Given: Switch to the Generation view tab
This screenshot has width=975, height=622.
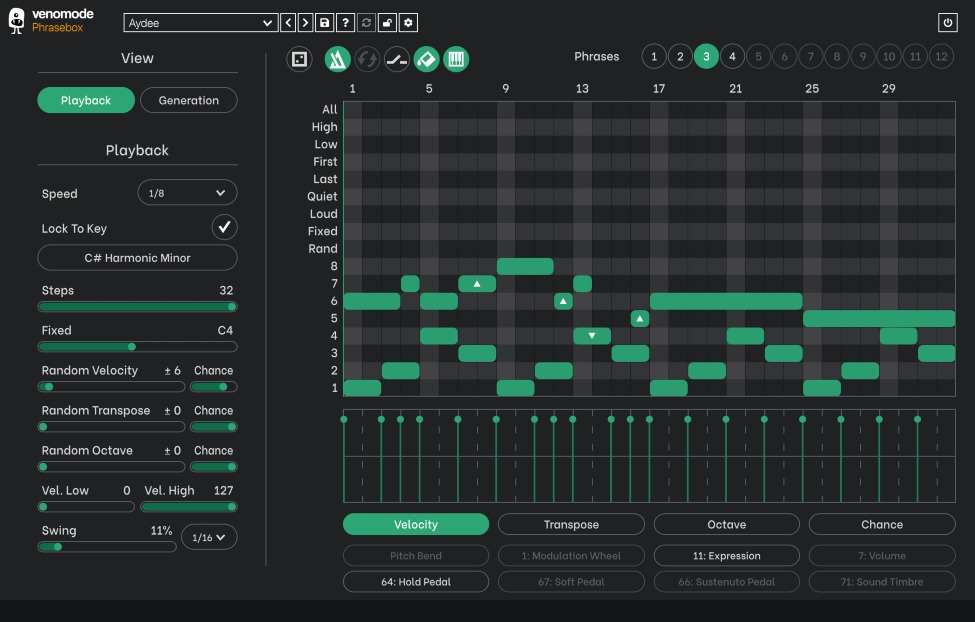Looking at the screenshot, I should (188, 100).
